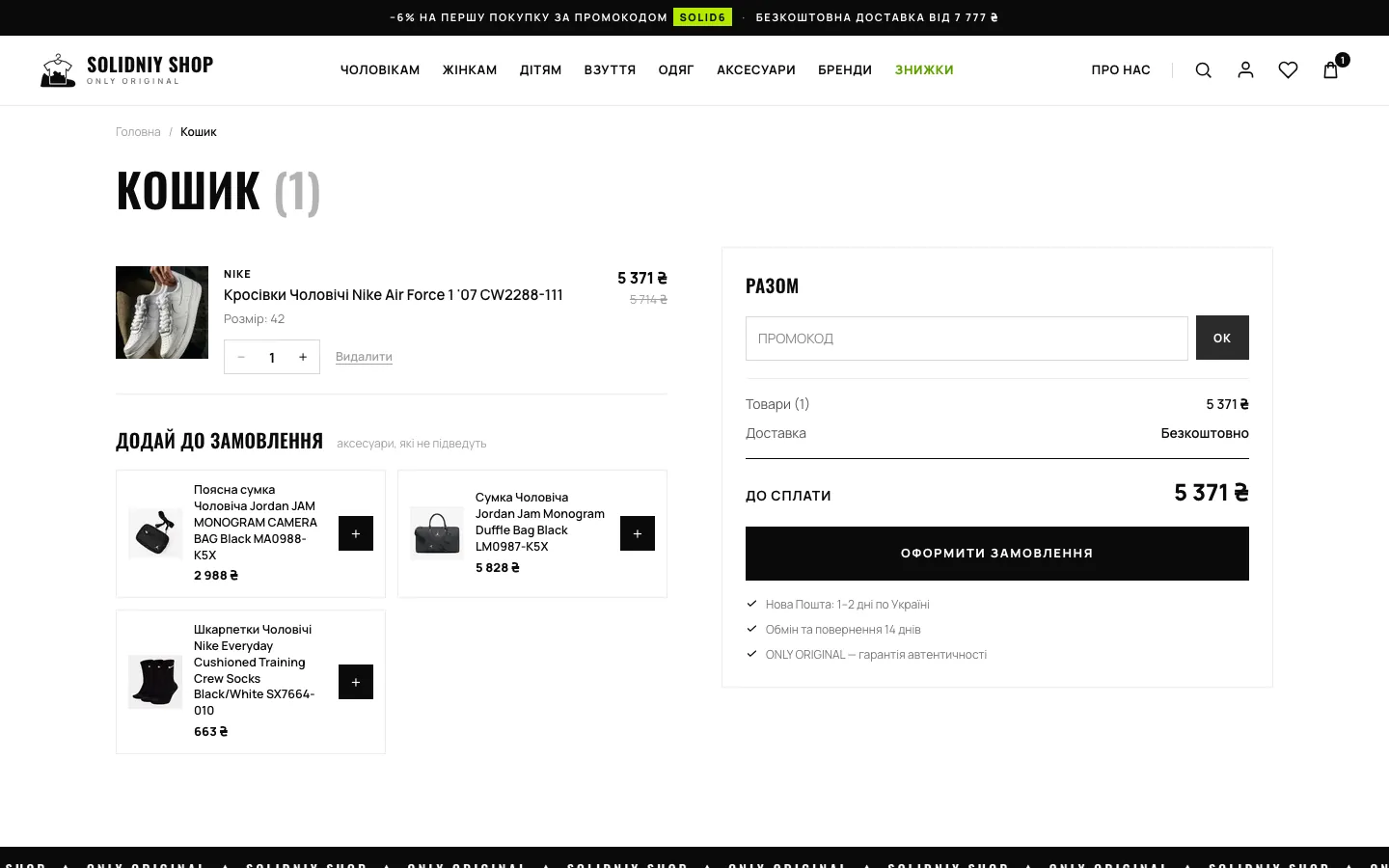The image size is (1389, 868).
Task: Open the wishlist heart icon
Action: 1288,70
